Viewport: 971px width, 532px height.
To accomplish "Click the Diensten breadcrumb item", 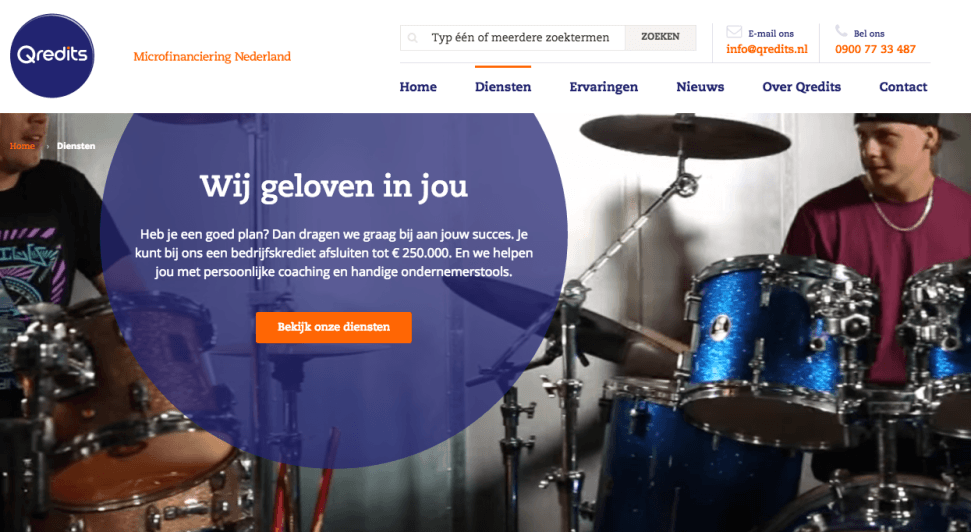I will 76,146.
